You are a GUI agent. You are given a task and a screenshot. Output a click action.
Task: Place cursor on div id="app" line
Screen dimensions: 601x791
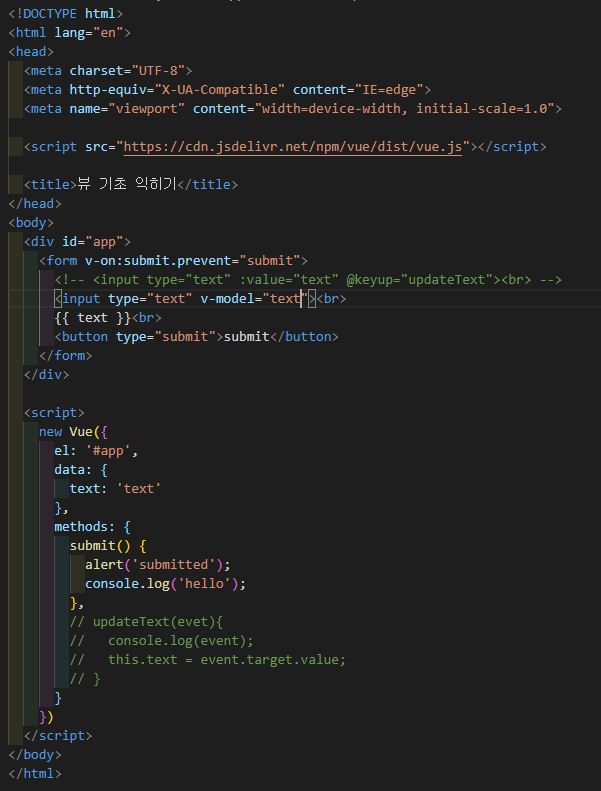(77, 242)
